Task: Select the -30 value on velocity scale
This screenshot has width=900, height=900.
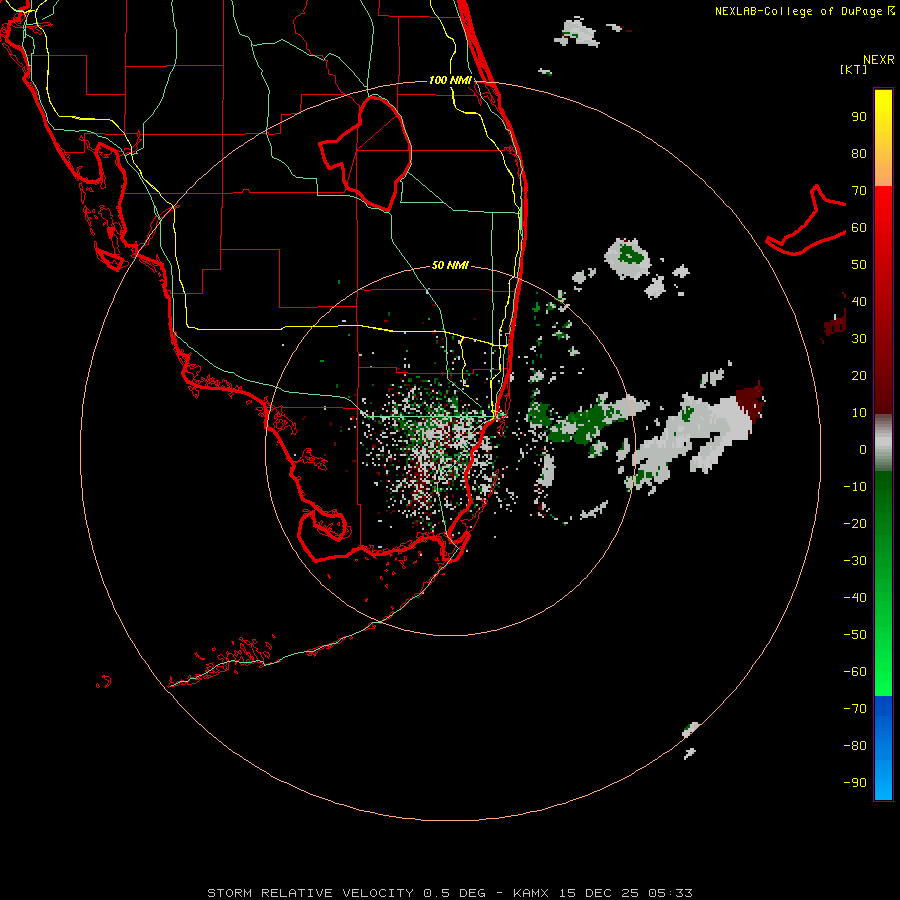Action: 855,561
